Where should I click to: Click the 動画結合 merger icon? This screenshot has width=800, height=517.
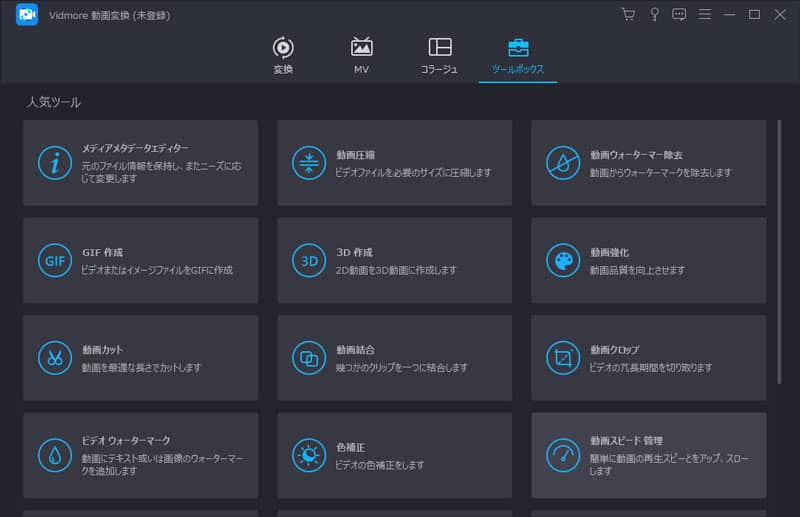(309, 358)
